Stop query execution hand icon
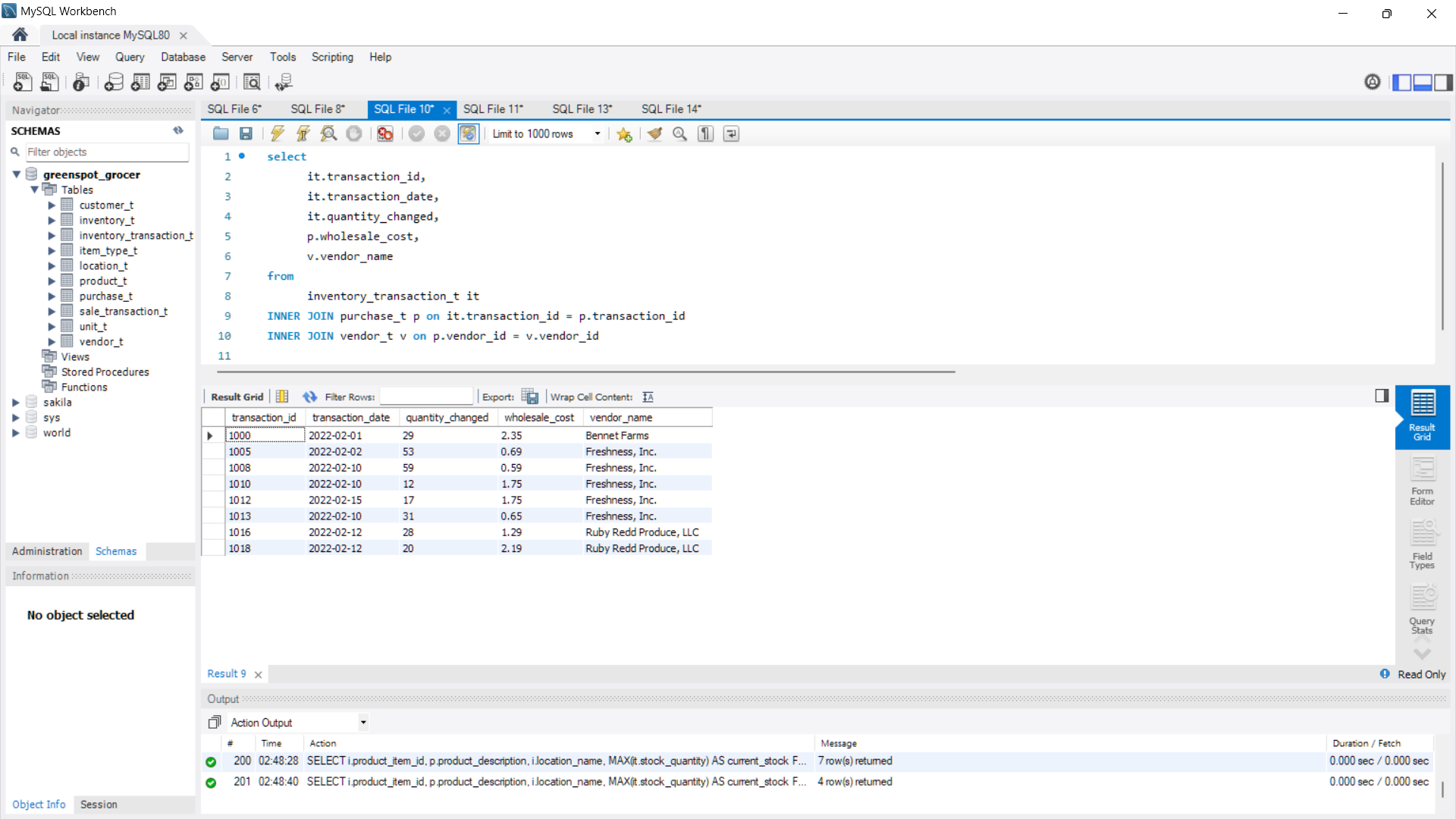Image resolution: width=1456 pixels, height=819 pixels. click(354, 133)
